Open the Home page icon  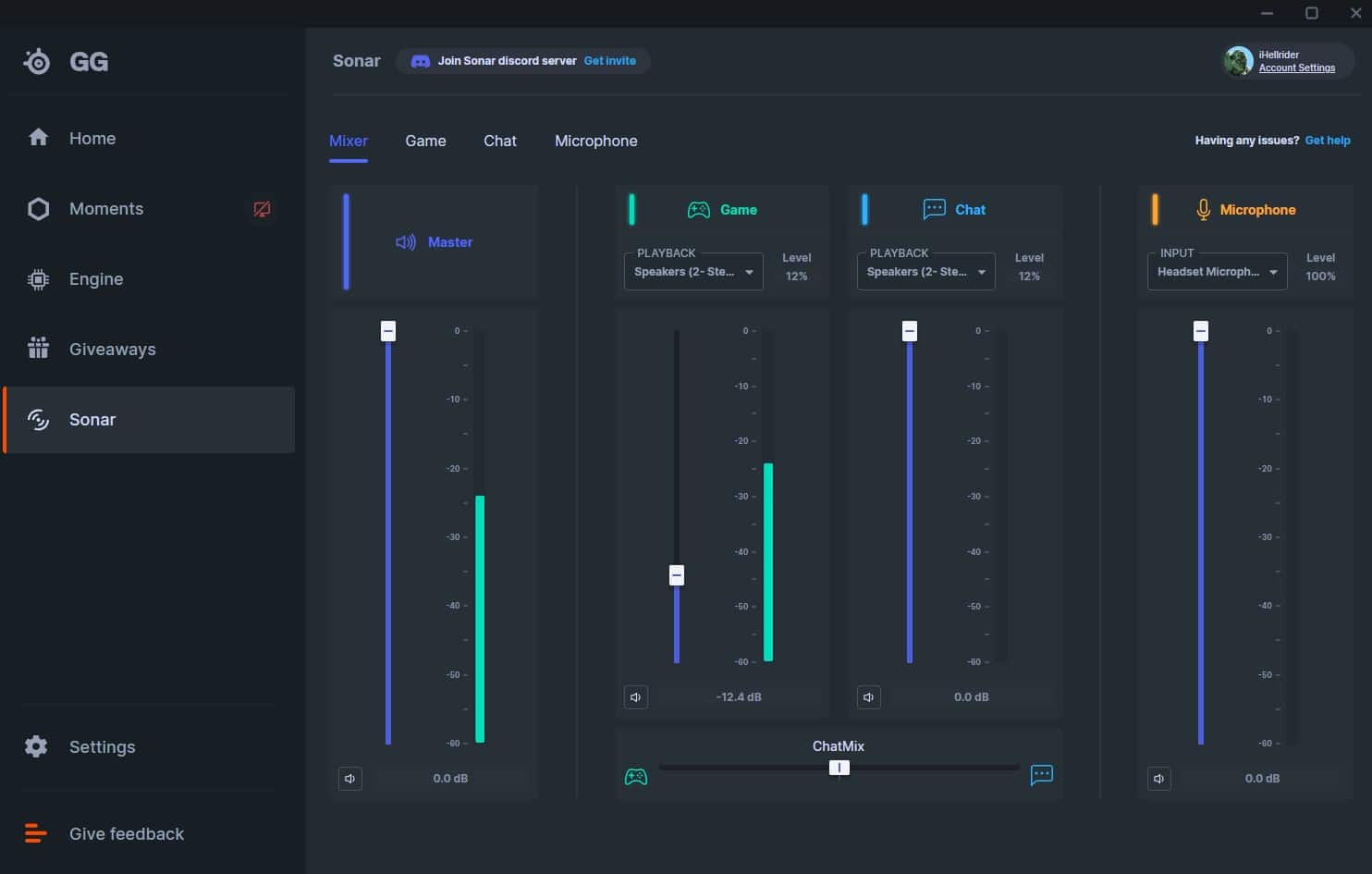(x=38, y=138)
